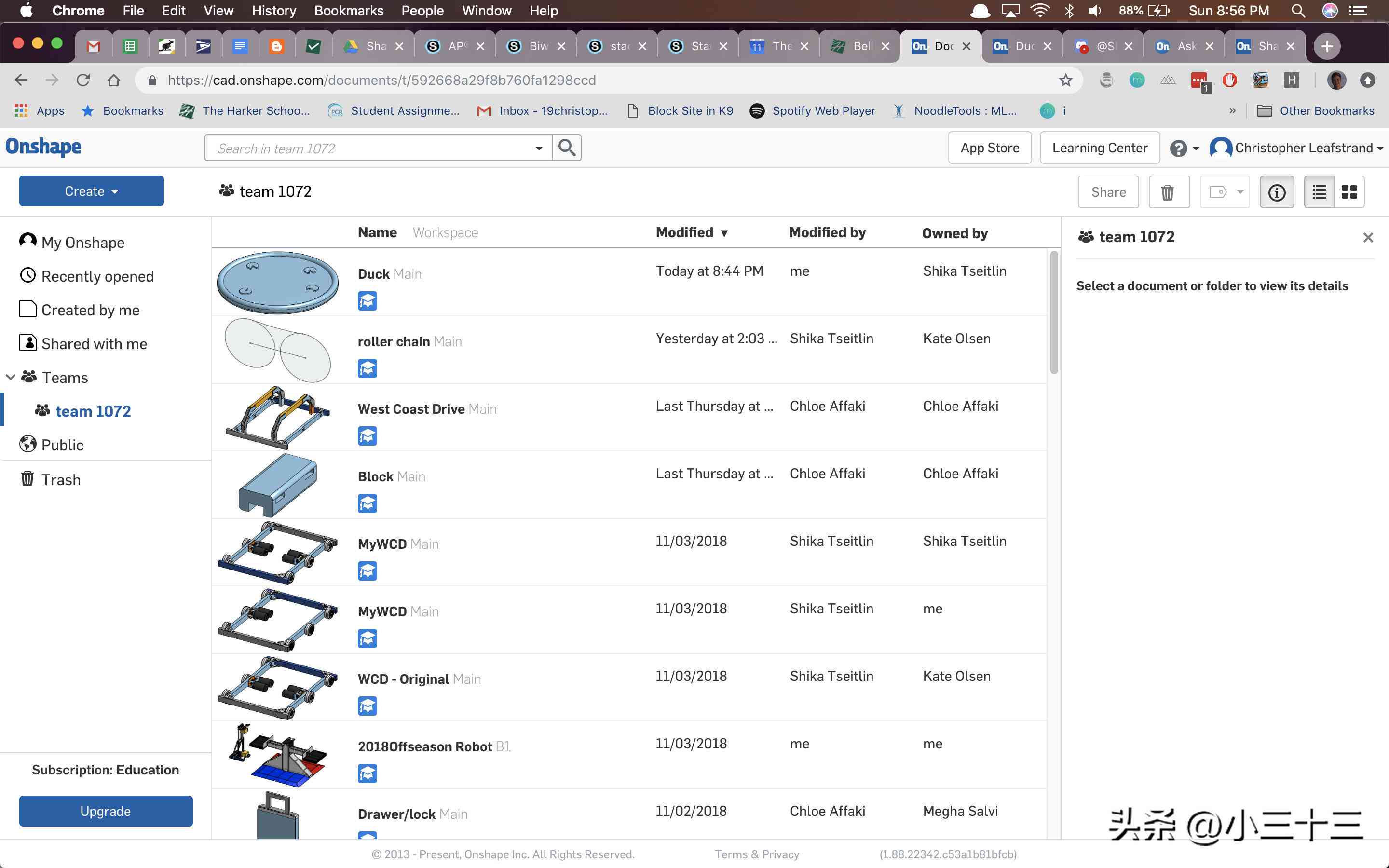Select the Shared with me tree item
This screenshot has width=1389, height=868.
point(94,343)
